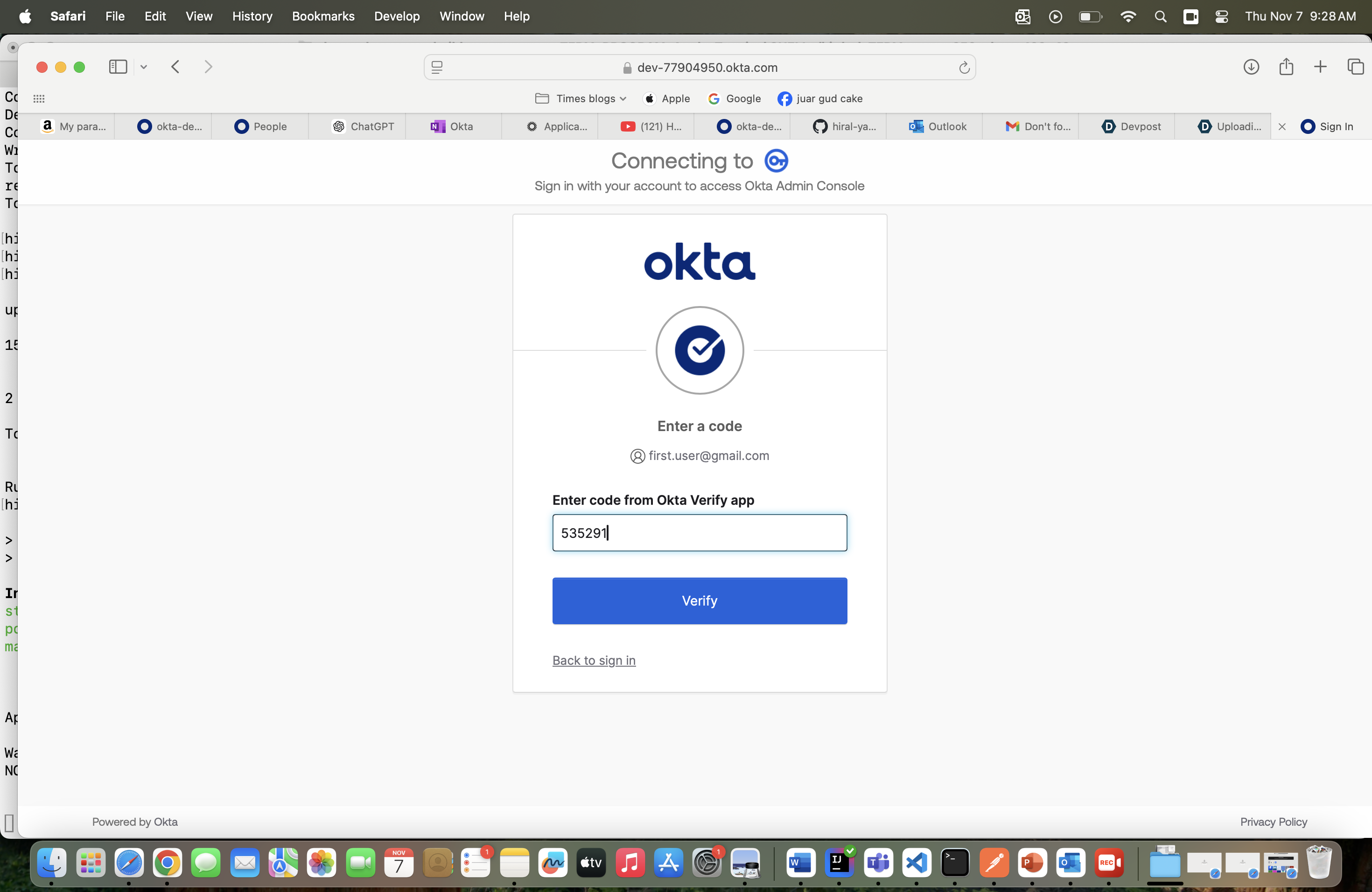Open the Safari downloads icon

pyautogui.click(x=1250, y=67)
